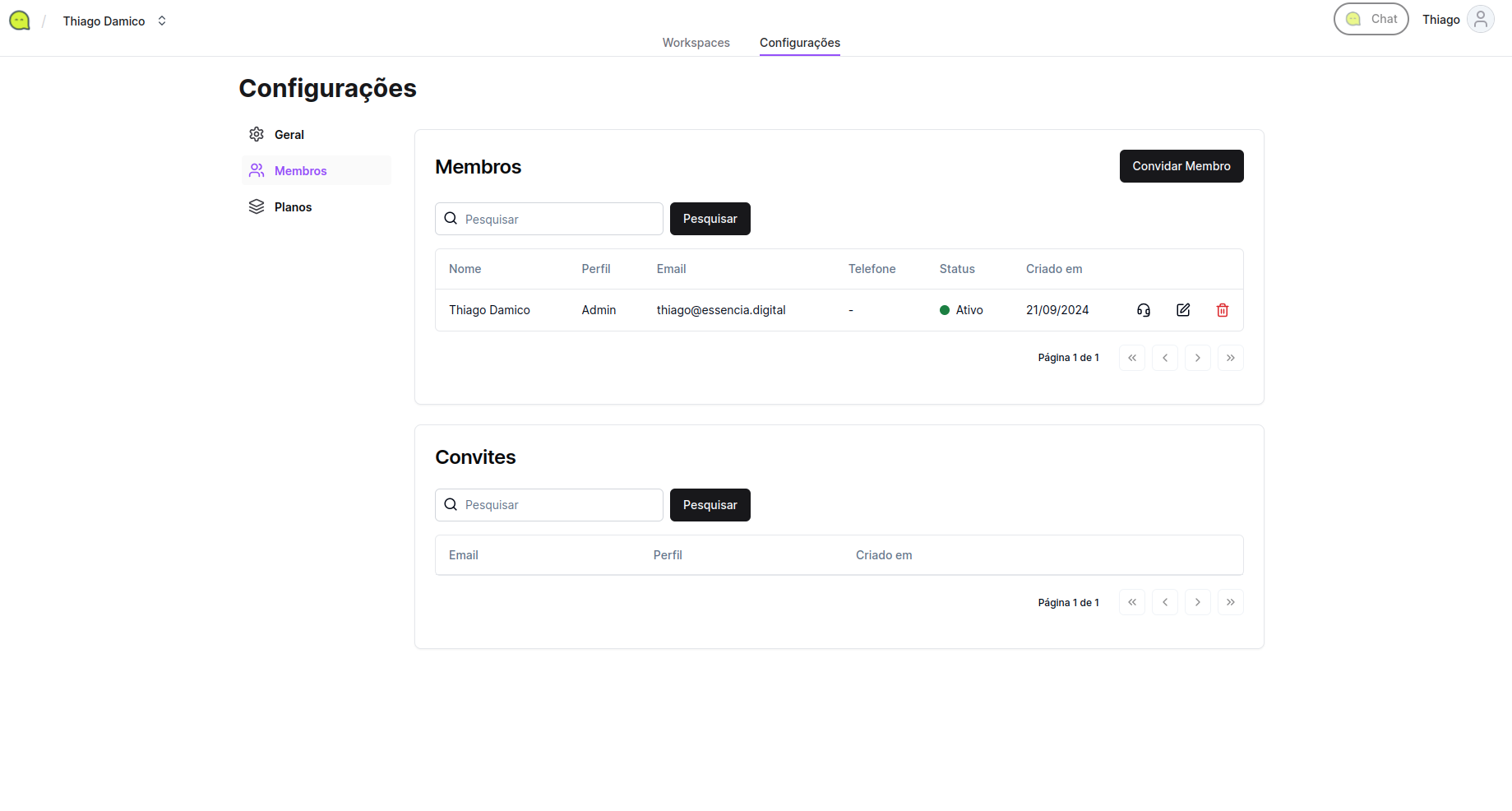Screen dimensions: 1512x811
Task: Go to next page in Convites table
Action: [x=1197, y=602]
